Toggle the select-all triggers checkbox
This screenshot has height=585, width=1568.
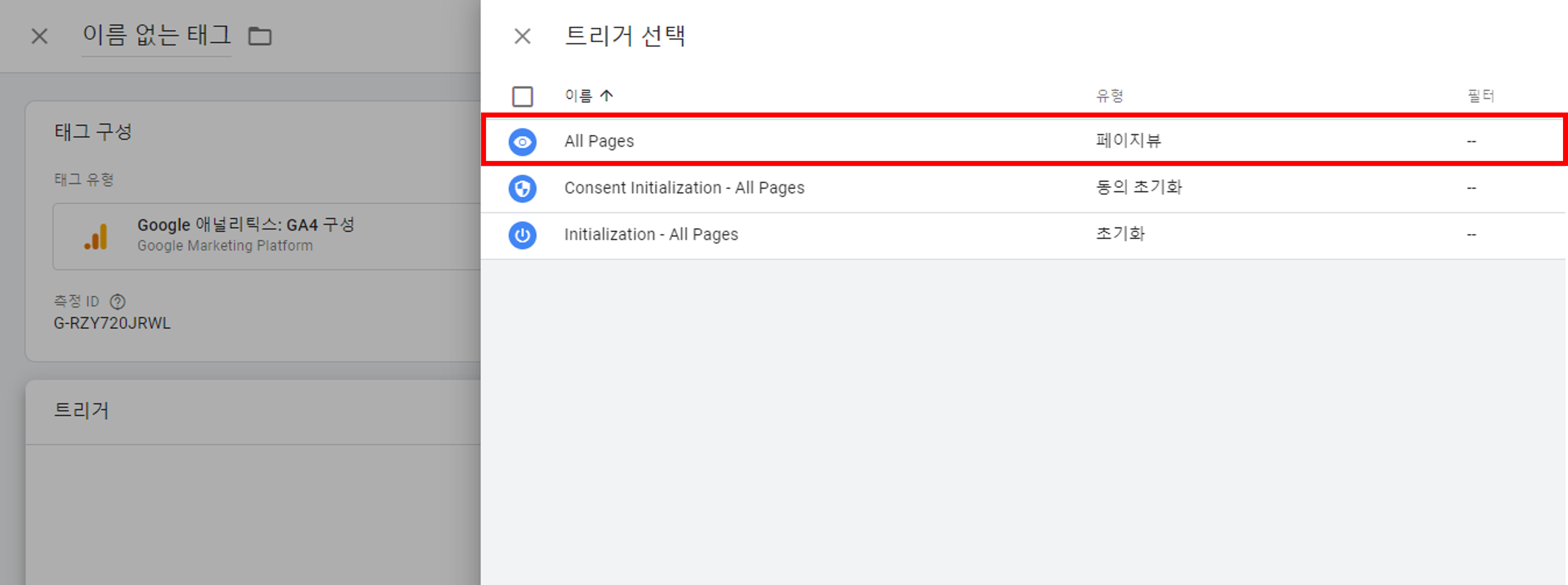(522, 96)
